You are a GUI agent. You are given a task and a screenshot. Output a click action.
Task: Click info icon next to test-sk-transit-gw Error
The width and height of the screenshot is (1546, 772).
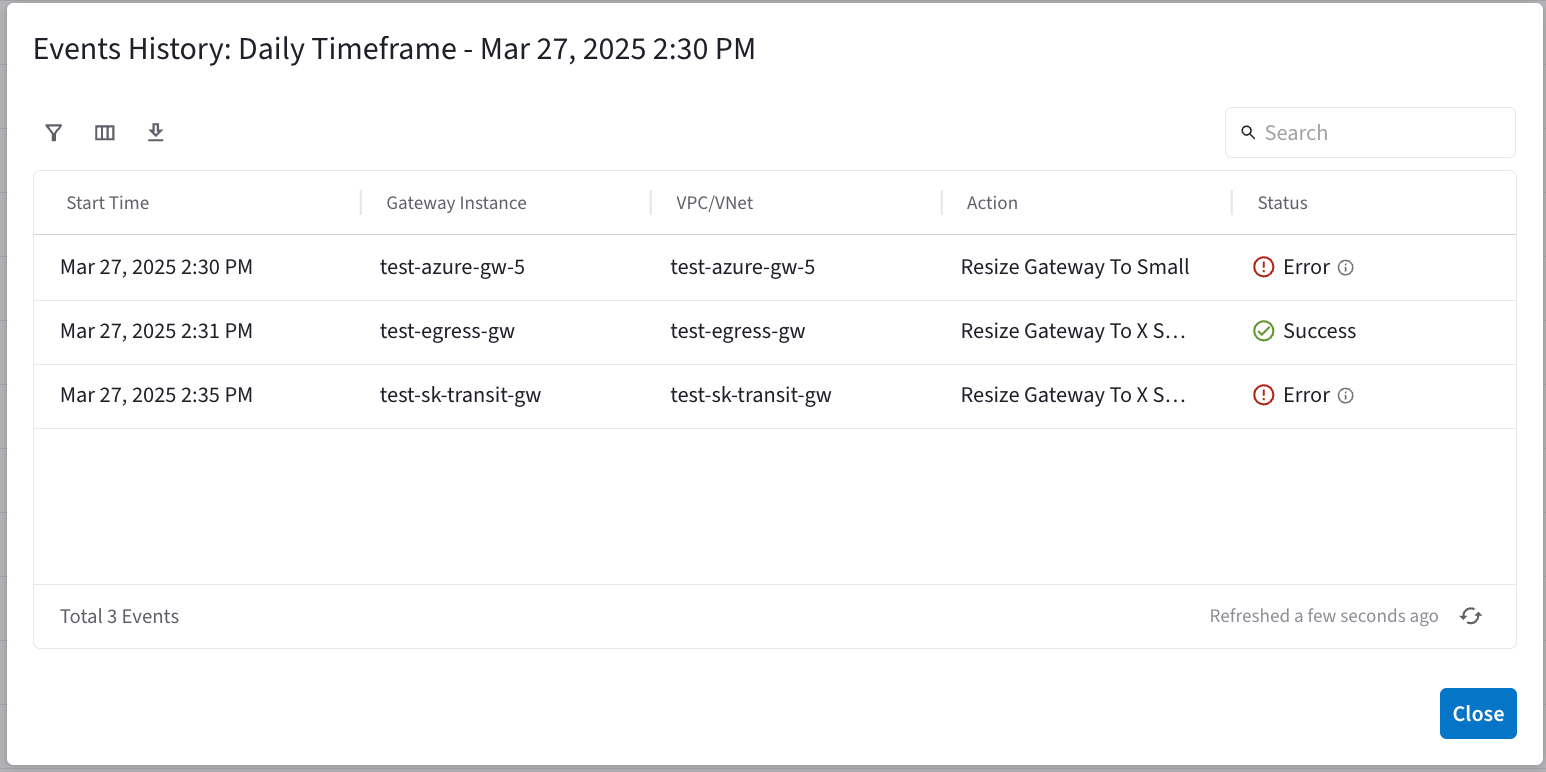(x=1346, y=396)
